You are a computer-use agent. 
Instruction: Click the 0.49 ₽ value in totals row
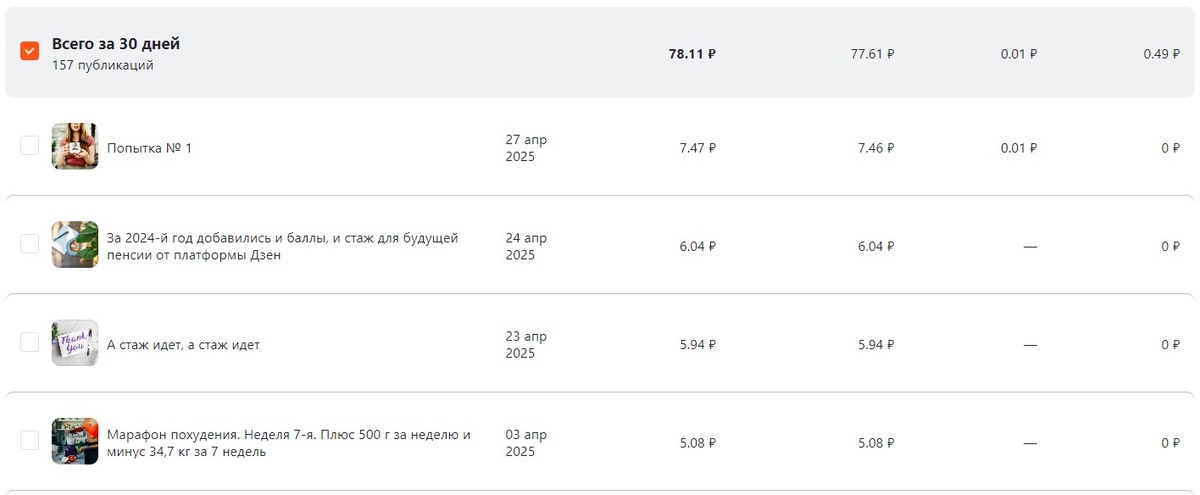[x=1161, y=54]
